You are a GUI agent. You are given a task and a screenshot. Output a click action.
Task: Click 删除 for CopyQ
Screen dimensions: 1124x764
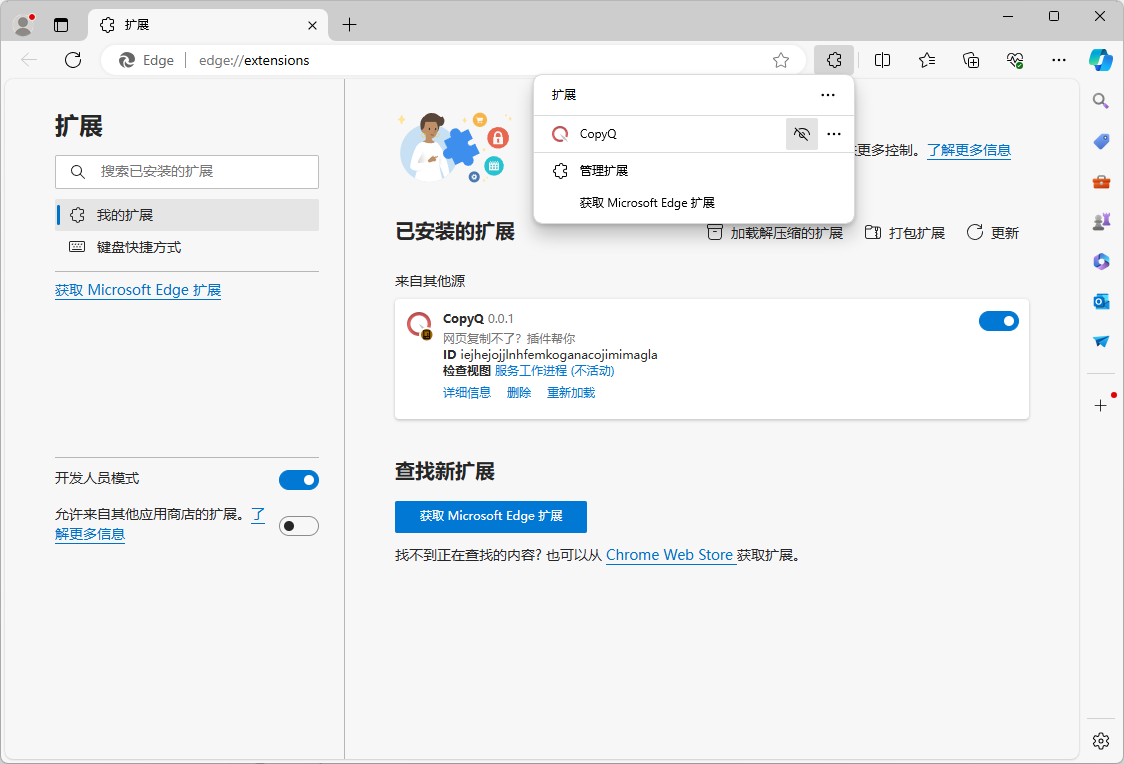click(x=519, y=393)
